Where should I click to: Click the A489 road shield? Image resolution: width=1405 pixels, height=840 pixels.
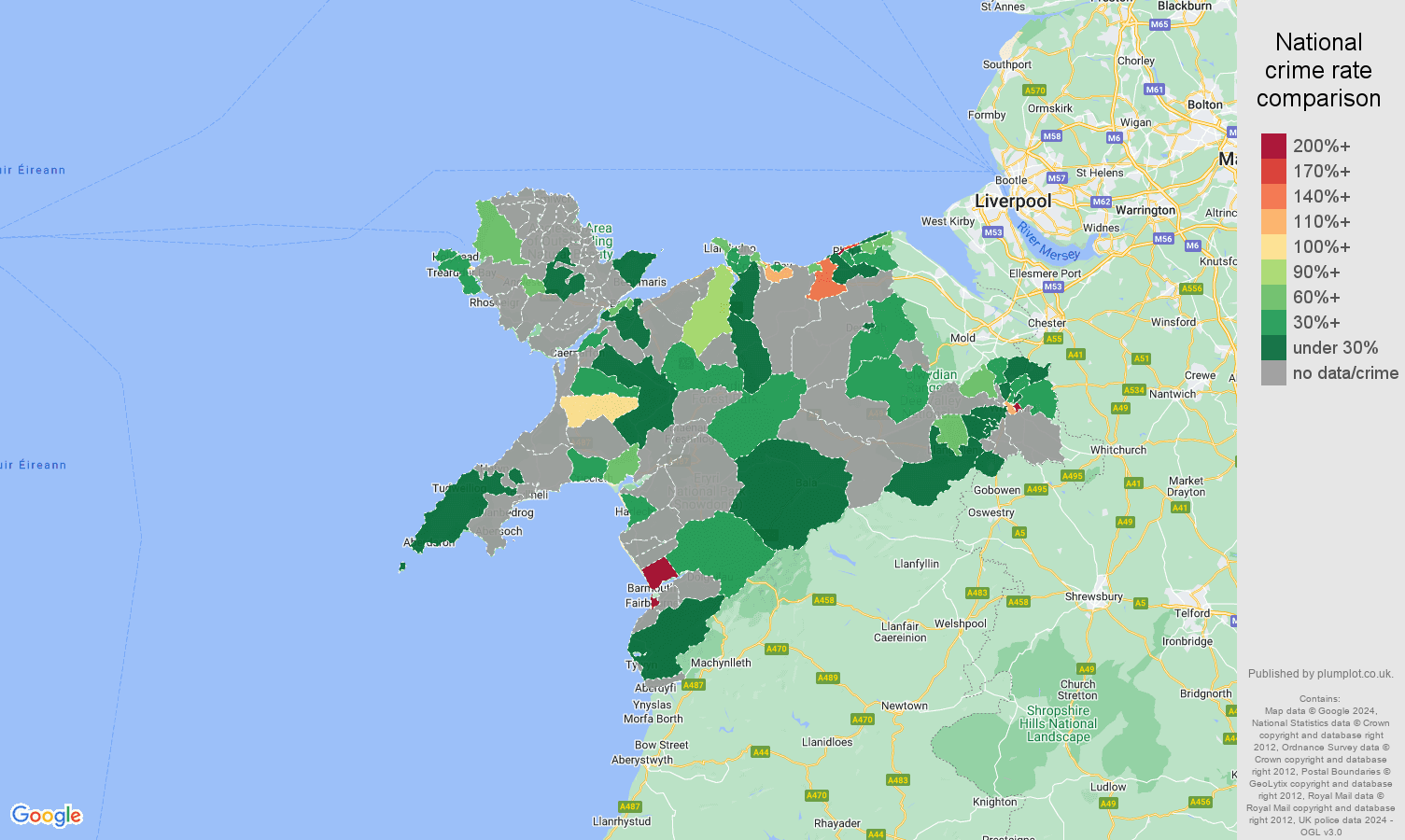(828, 678)
